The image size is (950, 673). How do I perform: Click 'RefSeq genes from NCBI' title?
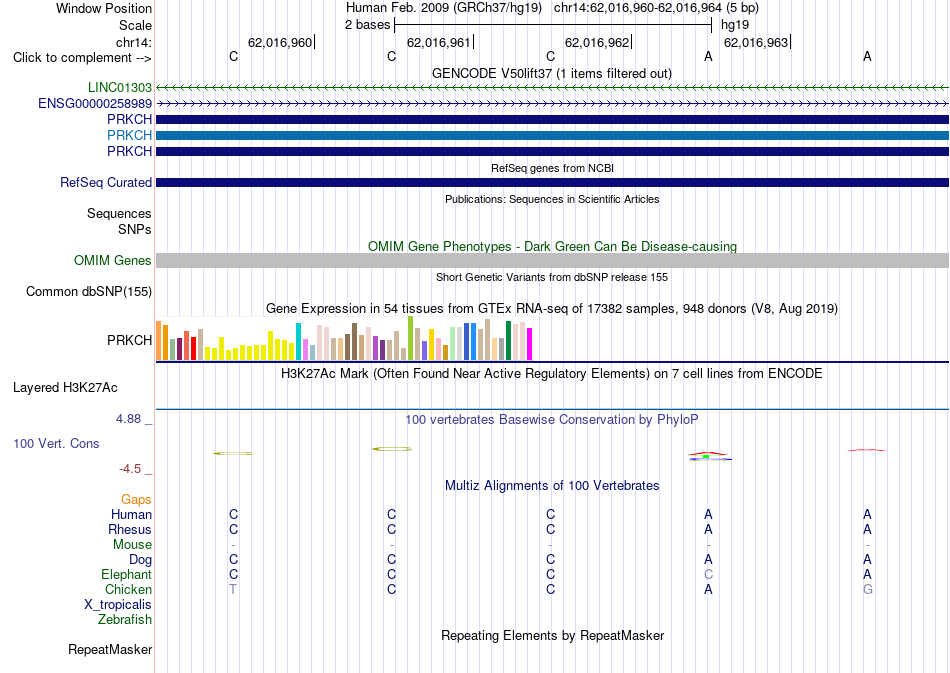point(552,168)
